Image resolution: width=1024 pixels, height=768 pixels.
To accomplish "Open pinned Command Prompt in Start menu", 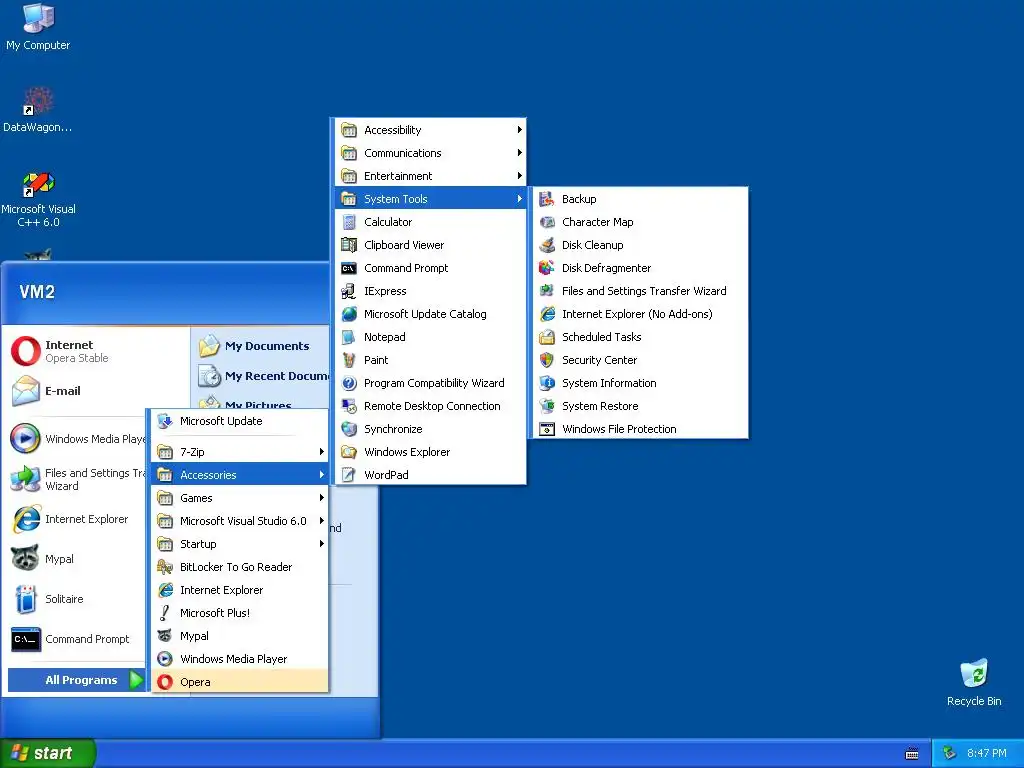I will (x=77, y=639).
